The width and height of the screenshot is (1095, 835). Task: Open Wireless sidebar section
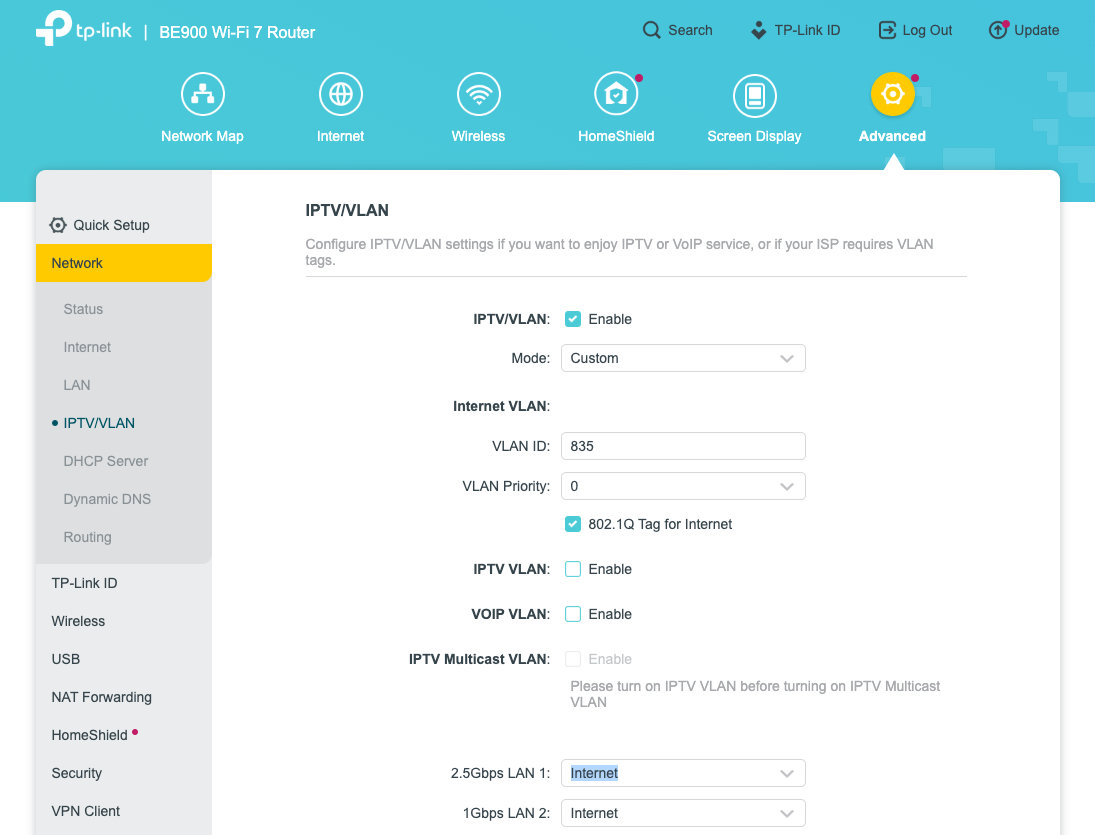click(78, 621)
